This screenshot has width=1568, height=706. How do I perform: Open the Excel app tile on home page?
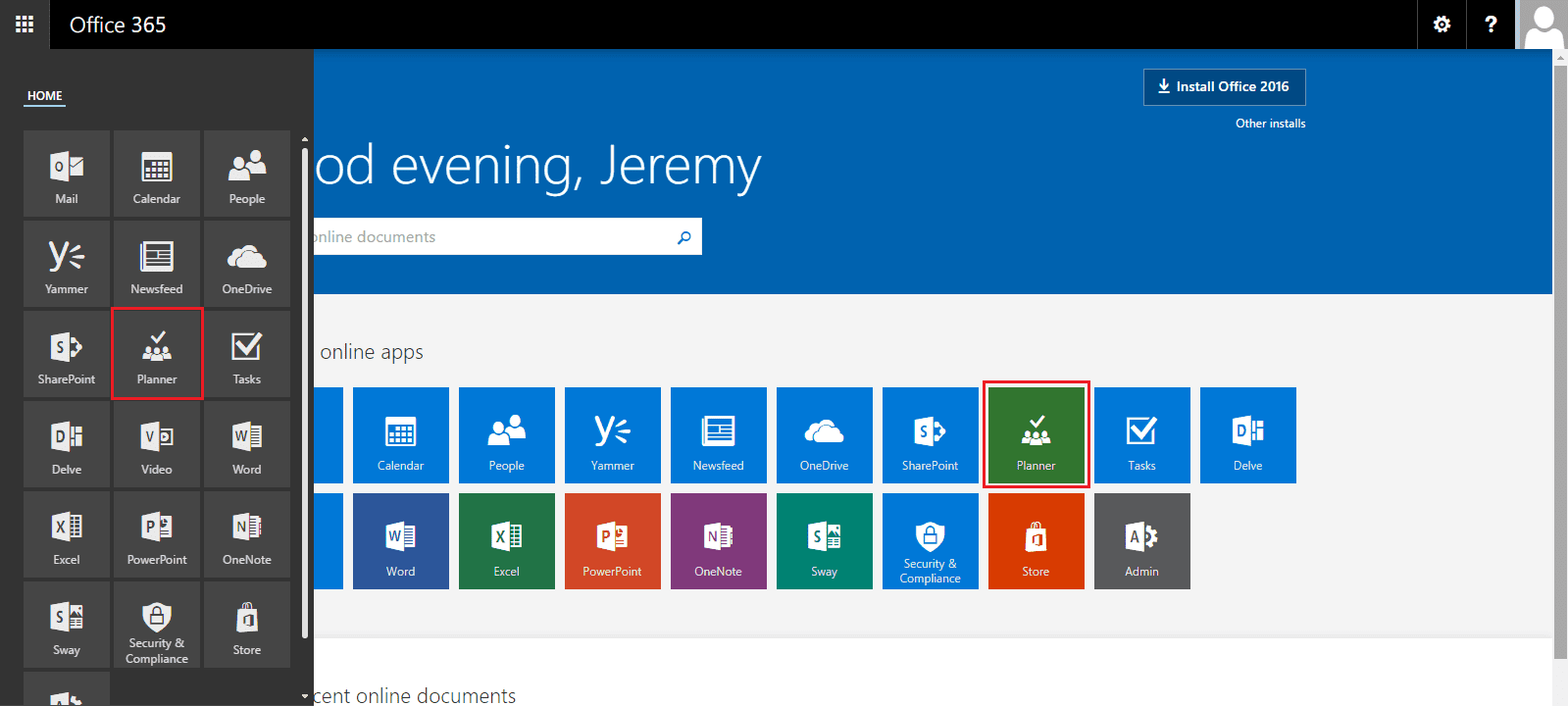point(507,541)
